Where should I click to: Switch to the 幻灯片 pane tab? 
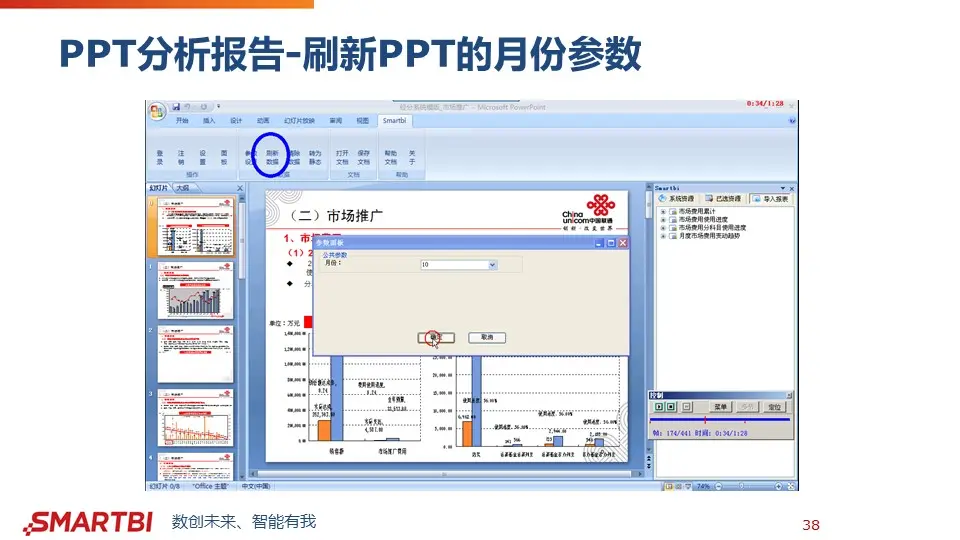pos(159,188)
